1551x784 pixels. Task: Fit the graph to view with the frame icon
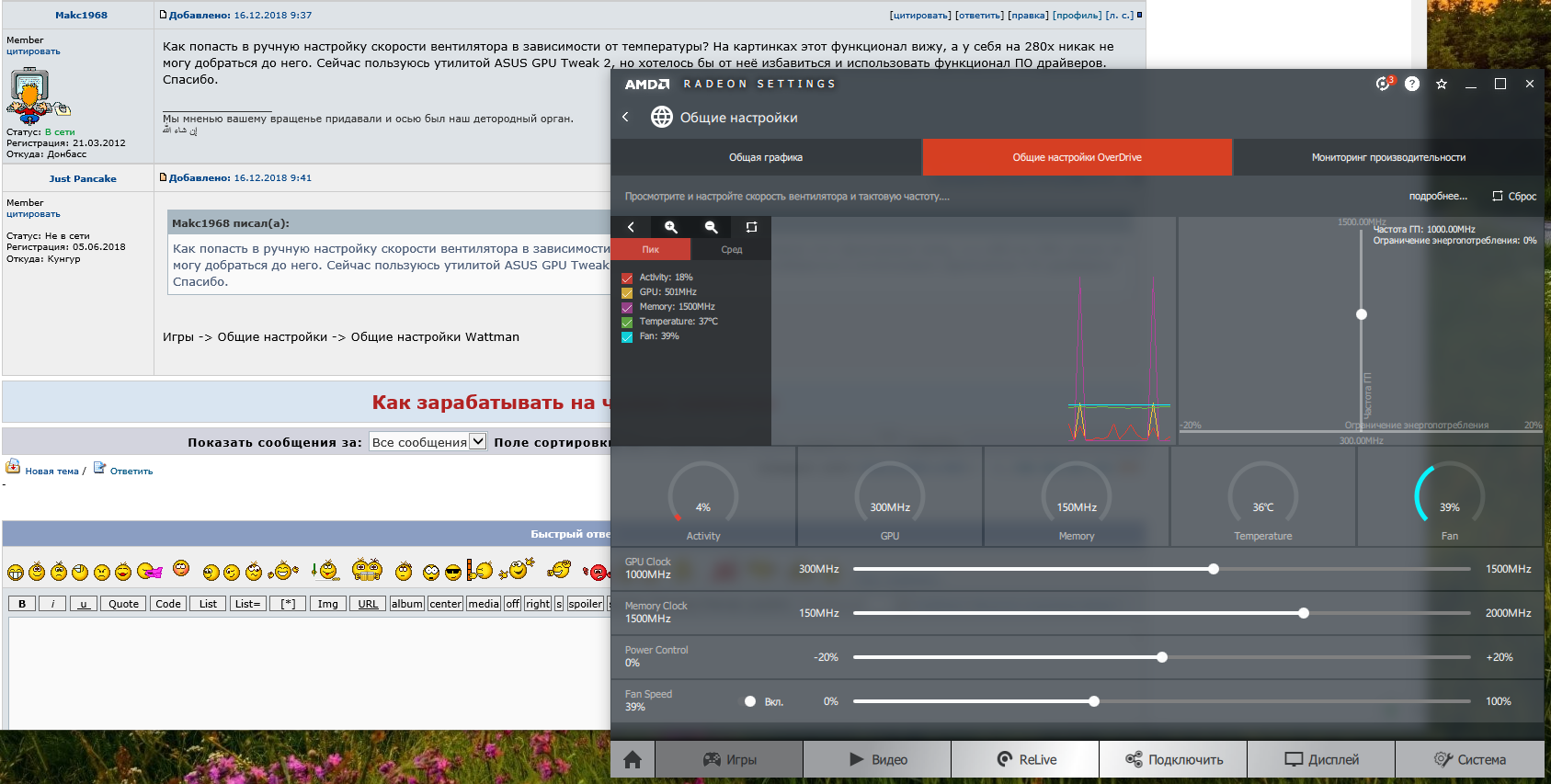point(751,227)
